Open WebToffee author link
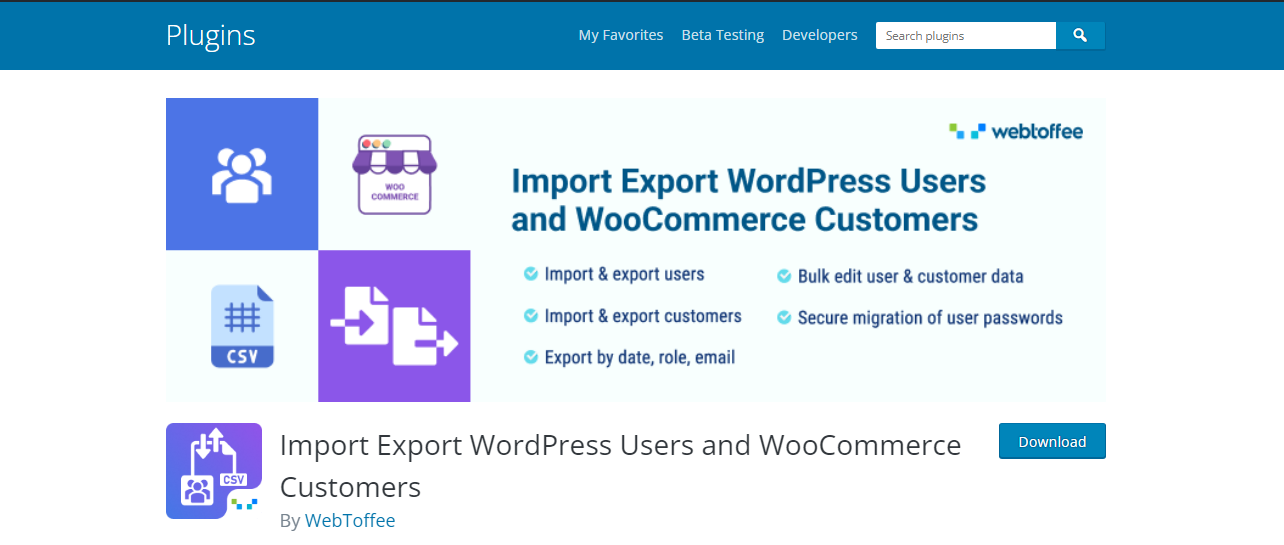Screen dimensions: 1284x545 350,521
